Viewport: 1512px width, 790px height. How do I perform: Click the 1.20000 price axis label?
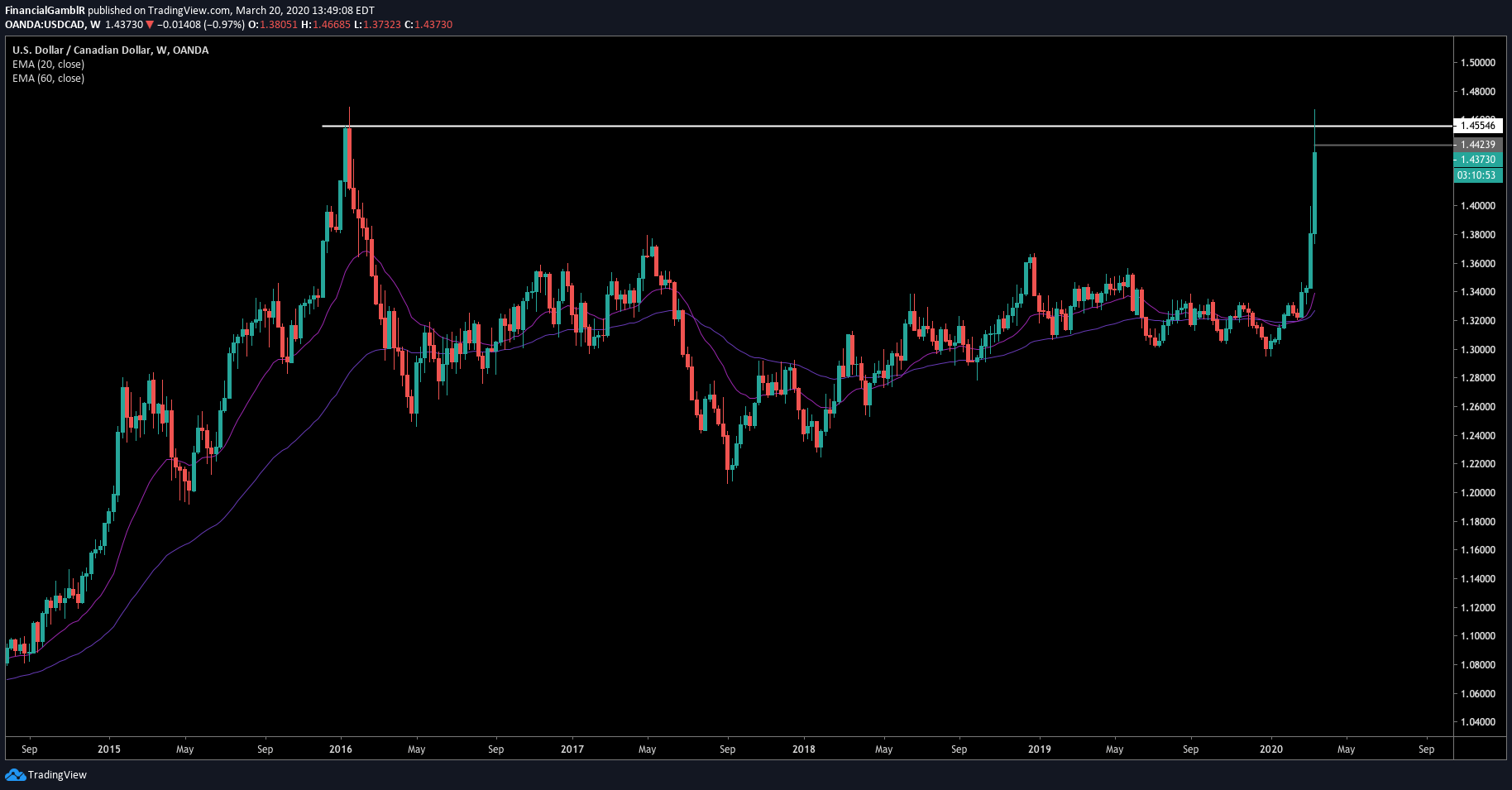(x=1478, y=493)
